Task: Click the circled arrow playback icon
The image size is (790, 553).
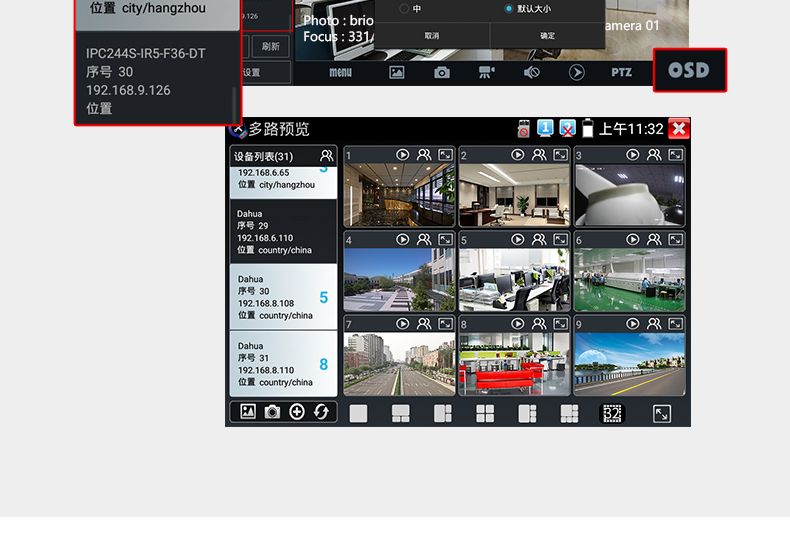Action: pos(576,73)
